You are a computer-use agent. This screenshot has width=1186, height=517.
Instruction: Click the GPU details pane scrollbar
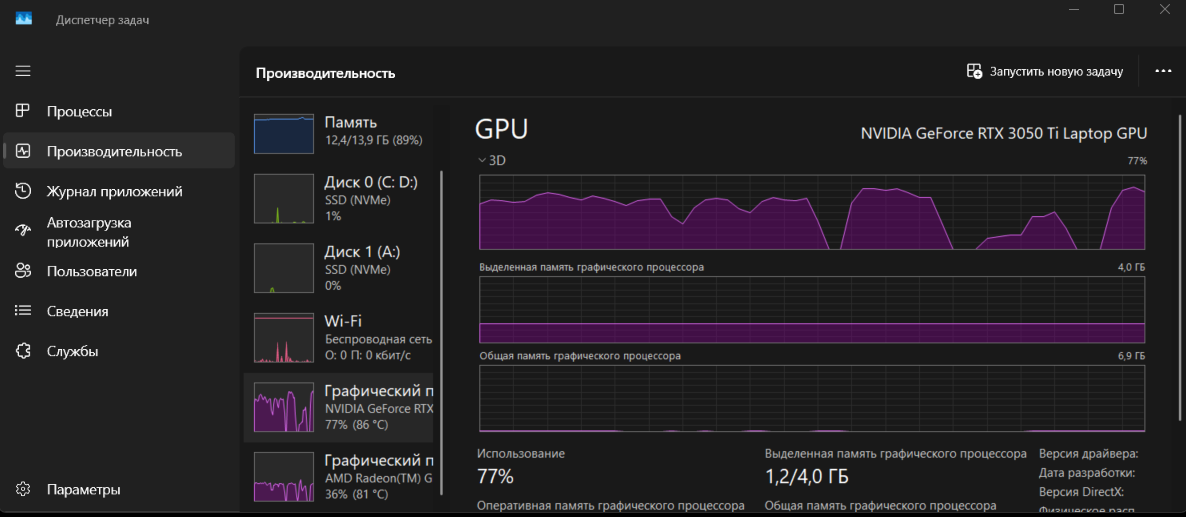pyautogui.click(x=1178, y=268)
